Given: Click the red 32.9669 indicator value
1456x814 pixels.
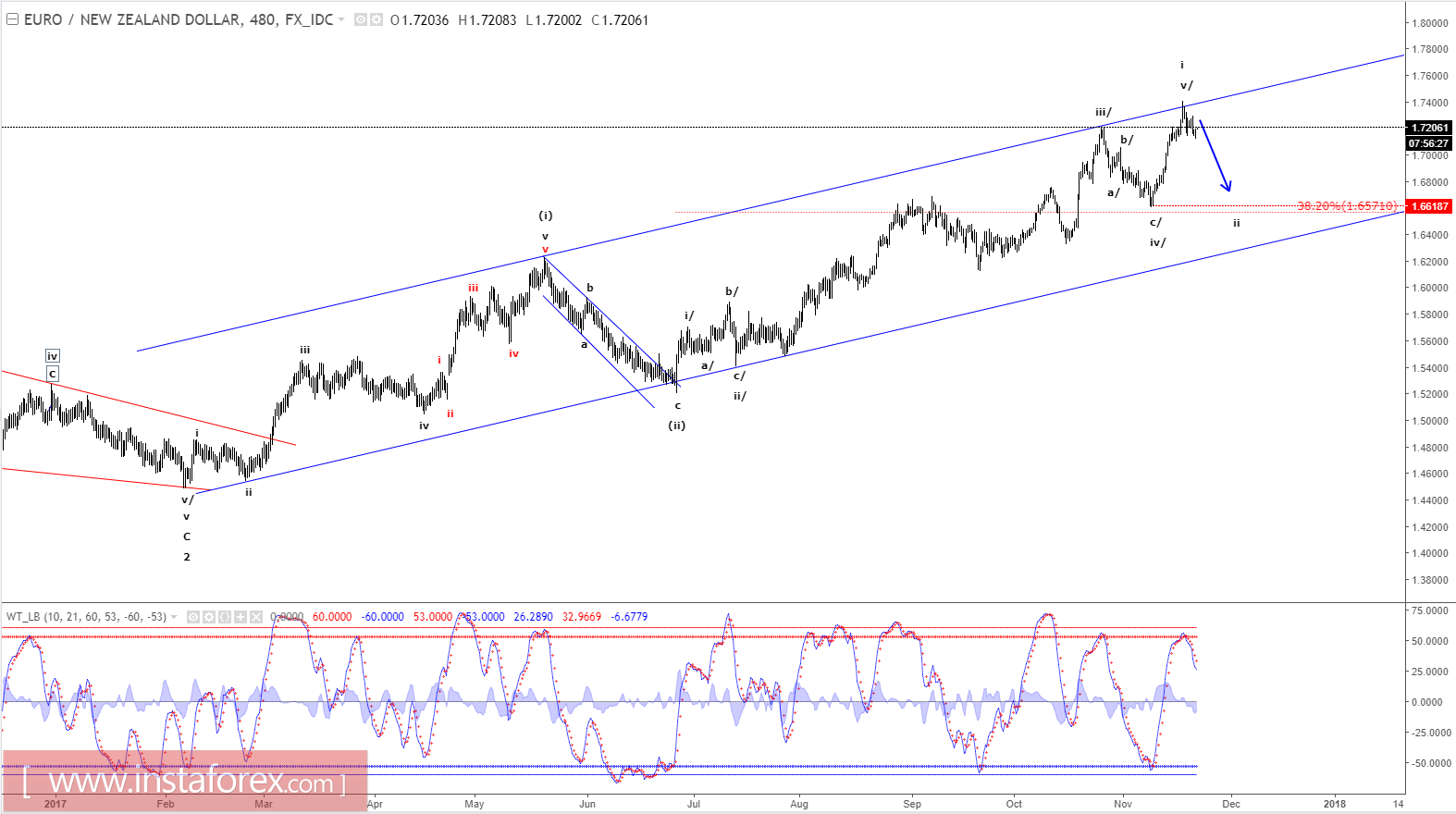Looking at the screenshot, I should pyautogui.click(x=582, y=617).
